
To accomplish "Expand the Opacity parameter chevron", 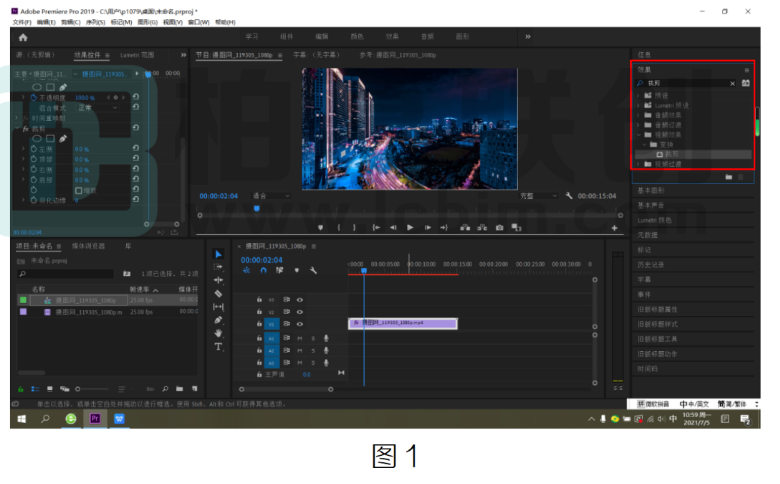I will coord(23,97).
